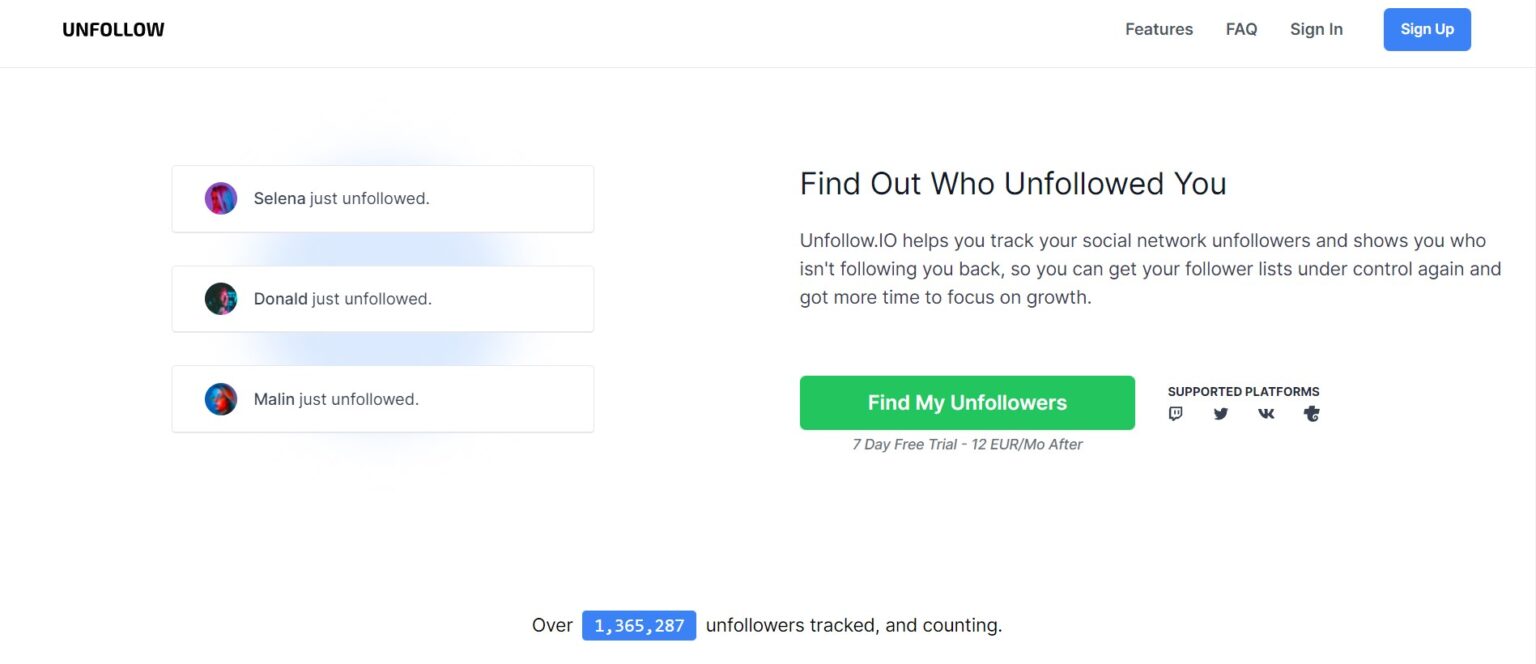Click the SUPPORTED PLATFORMS label
This screenshot has height=664, width=1536.
point(1244,391)
